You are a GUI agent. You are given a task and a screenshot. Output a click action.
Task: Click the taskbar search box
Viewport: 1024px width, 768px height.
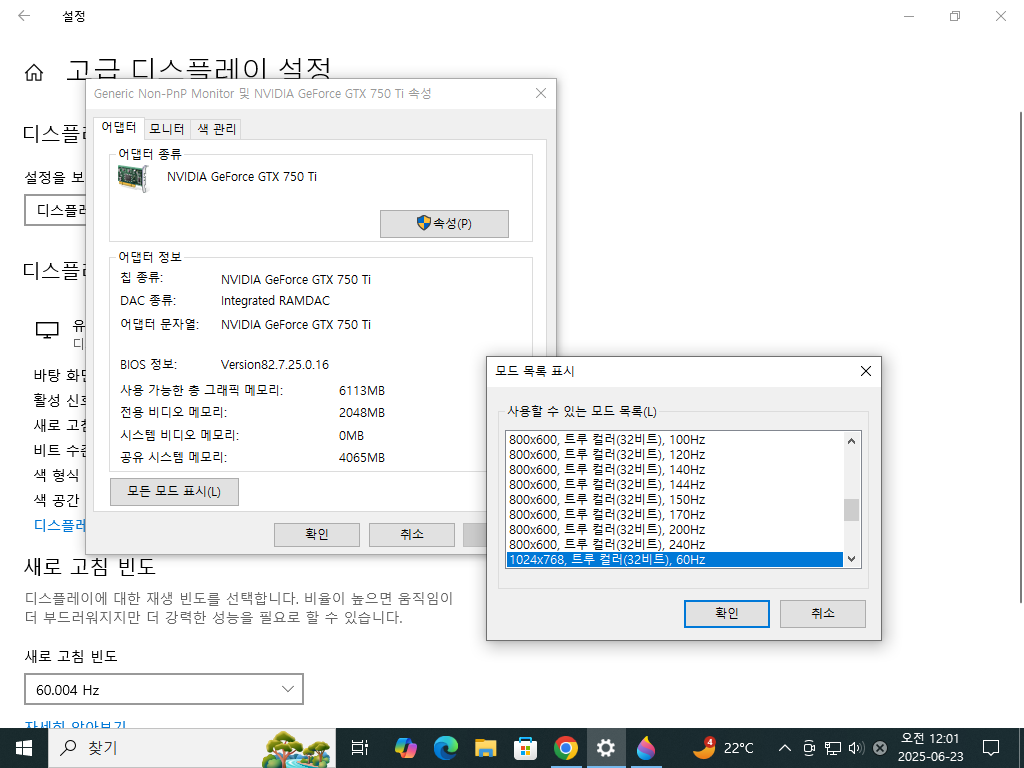pos(191,748)
